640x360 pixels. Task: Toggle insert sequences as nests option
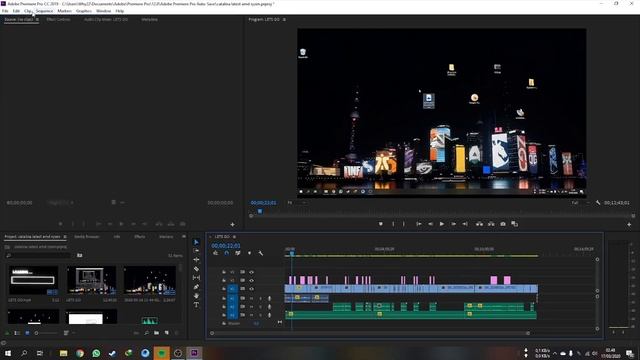pos(216,253)
